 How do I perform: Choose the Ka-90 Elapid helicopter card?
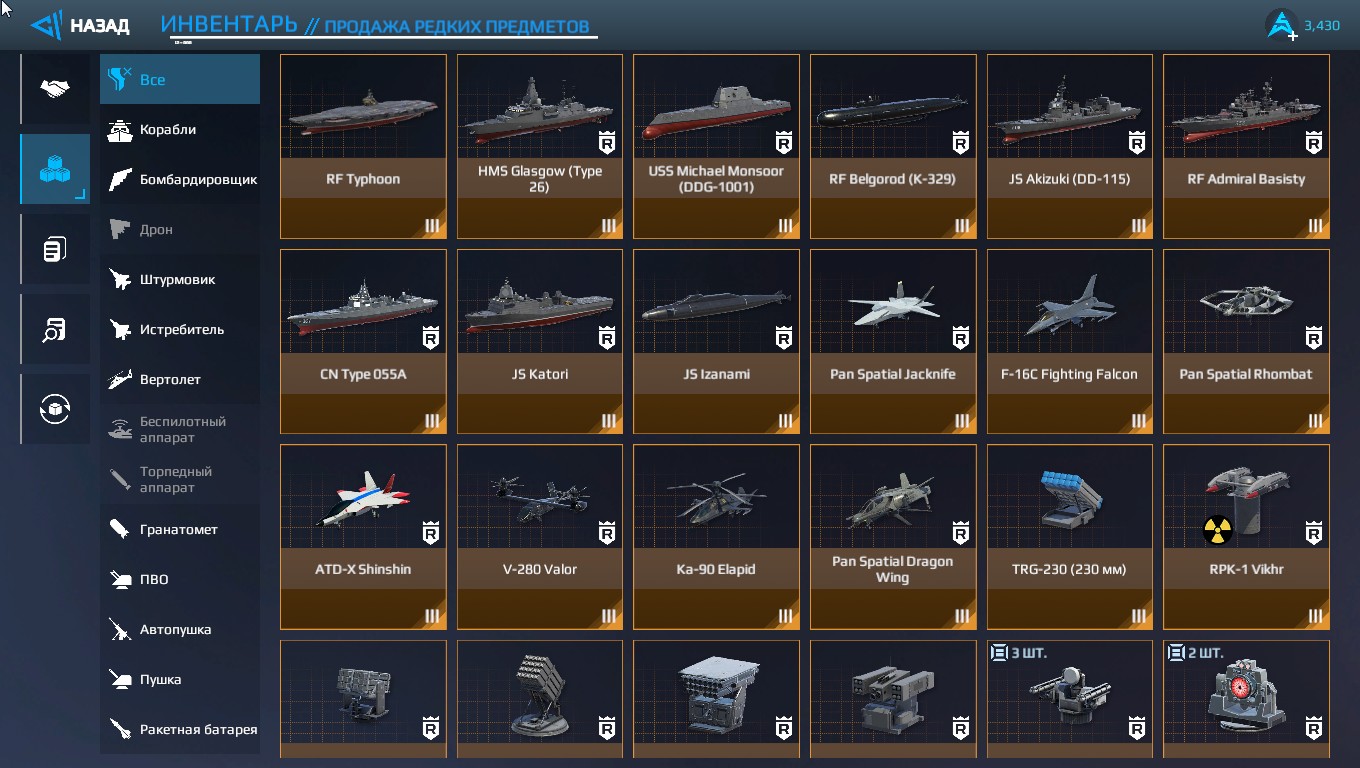[x=716, y=536]
